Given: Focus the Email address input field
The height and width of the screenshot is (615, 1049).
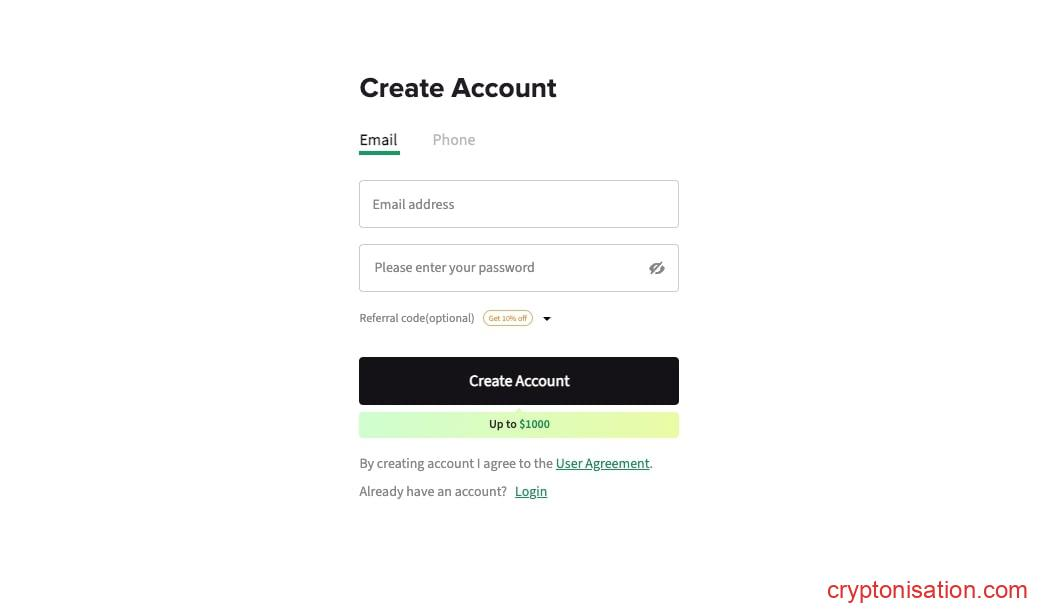Looking at the screenshot, I should (x=518, y=204).
